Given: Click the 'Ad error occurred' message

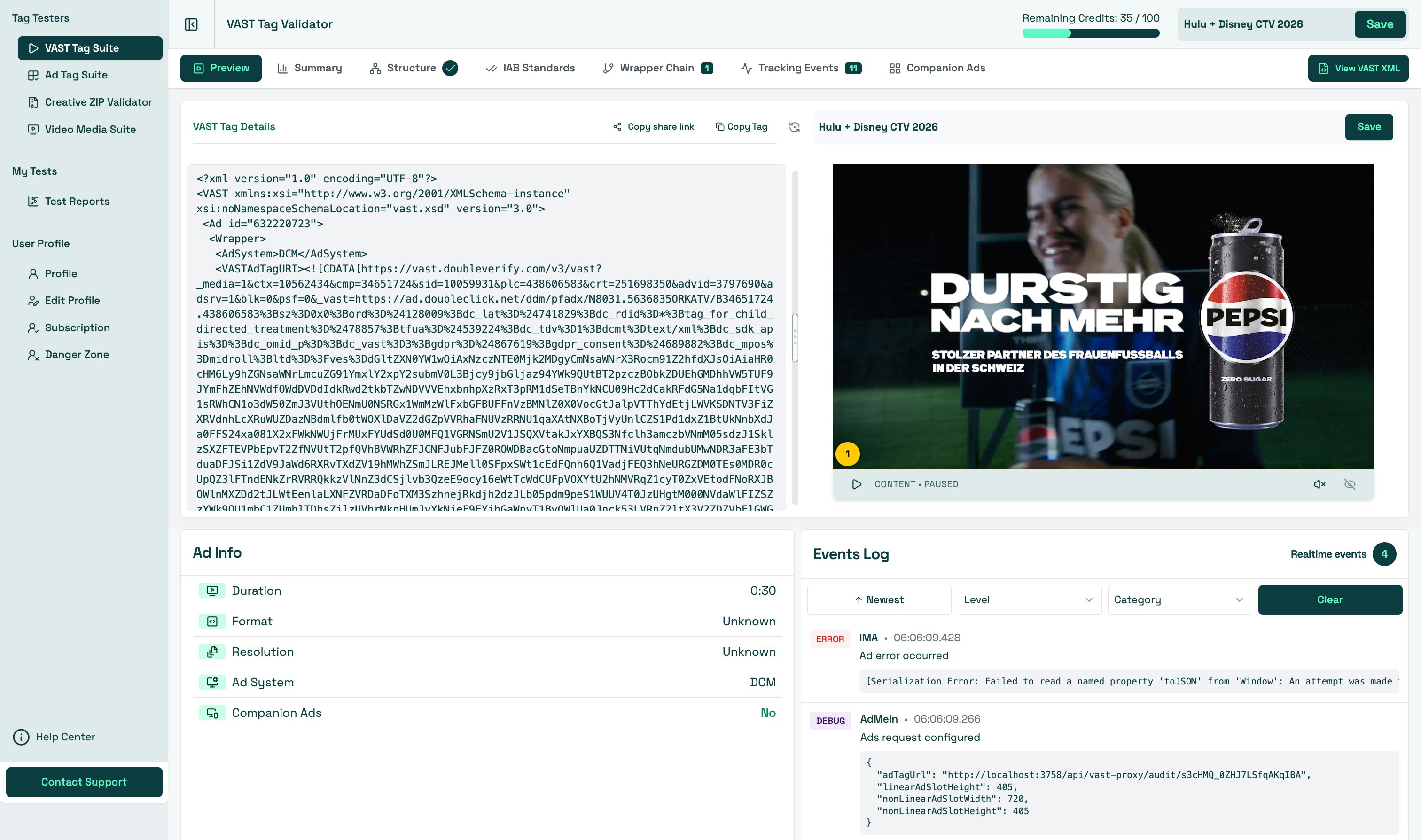Looking at the screenshot, I should tap(904, 656).
